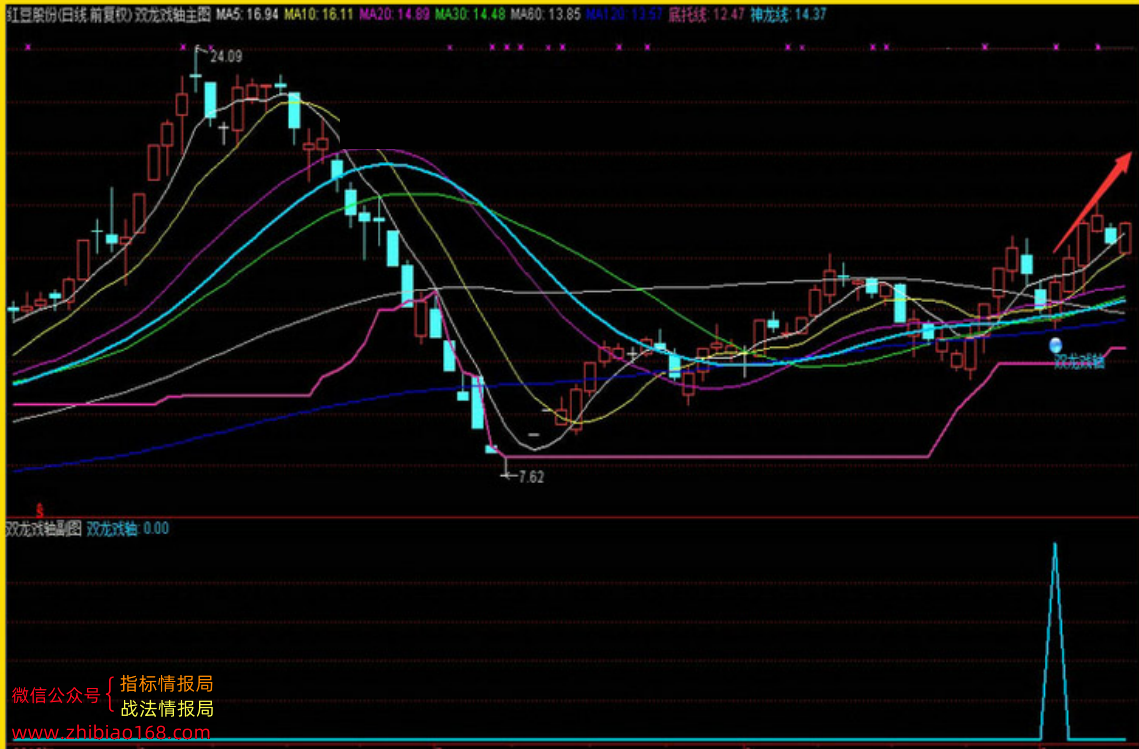Image resolution: width=1139 pixels, height=749 pixels.
Task: Select the MA60: 13.85 indicator label
Action: pos(546,14)
